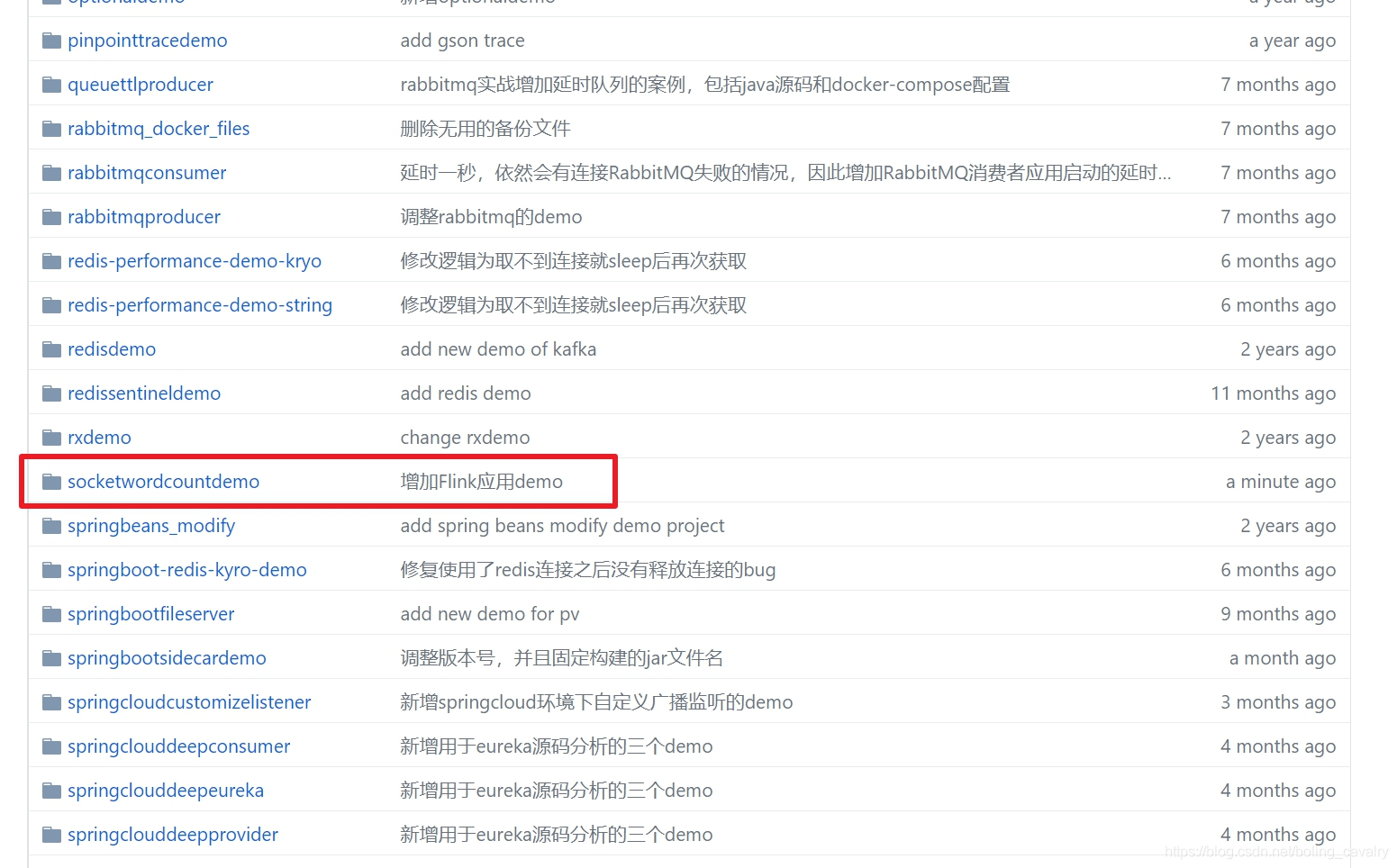Viewport: 1397px width, 868px height.
Task: Click folder icon beside queuettlproducer
Action: (51, 85)
